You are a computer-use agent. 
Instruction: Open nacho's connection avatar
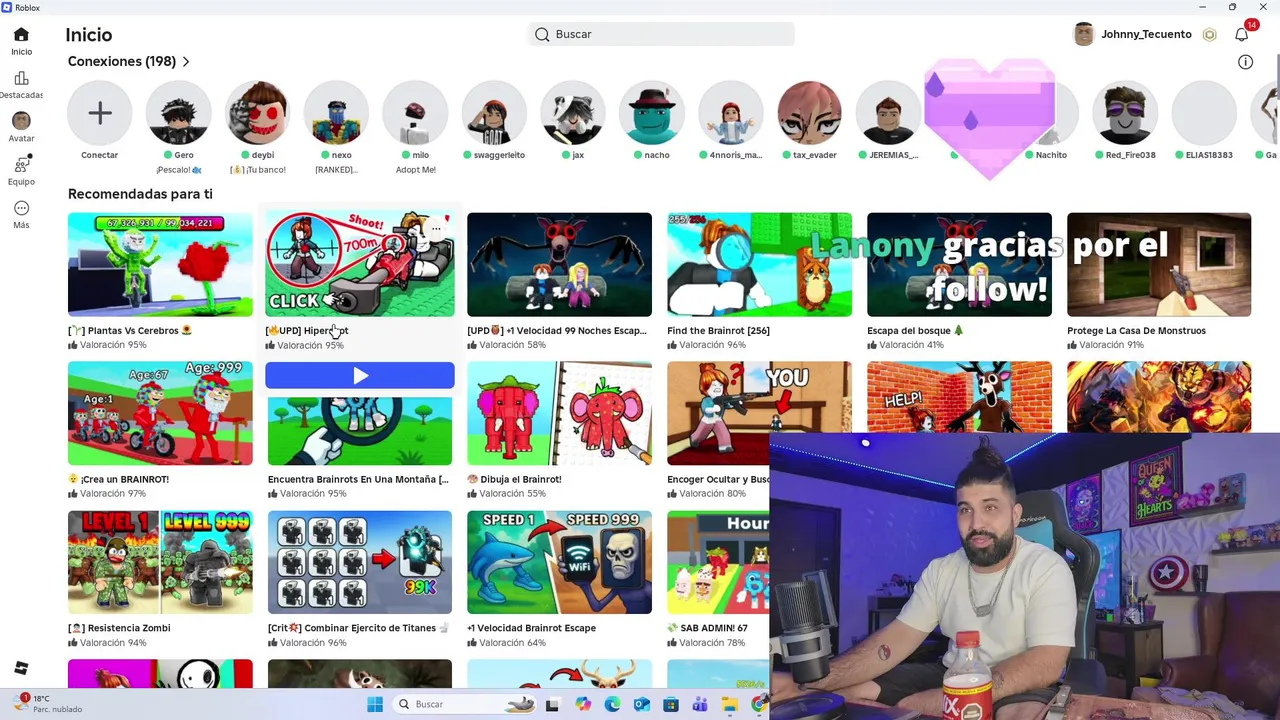click(652, 114)
